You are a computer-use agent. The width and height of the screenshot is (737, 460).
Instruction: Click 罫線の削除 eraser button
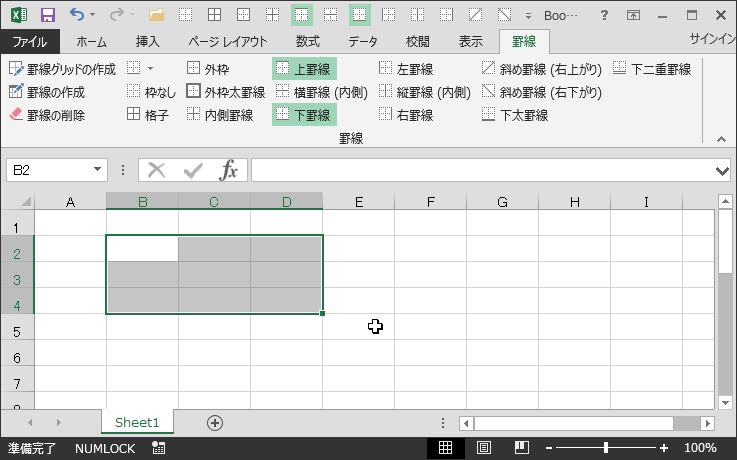(47, 115)
